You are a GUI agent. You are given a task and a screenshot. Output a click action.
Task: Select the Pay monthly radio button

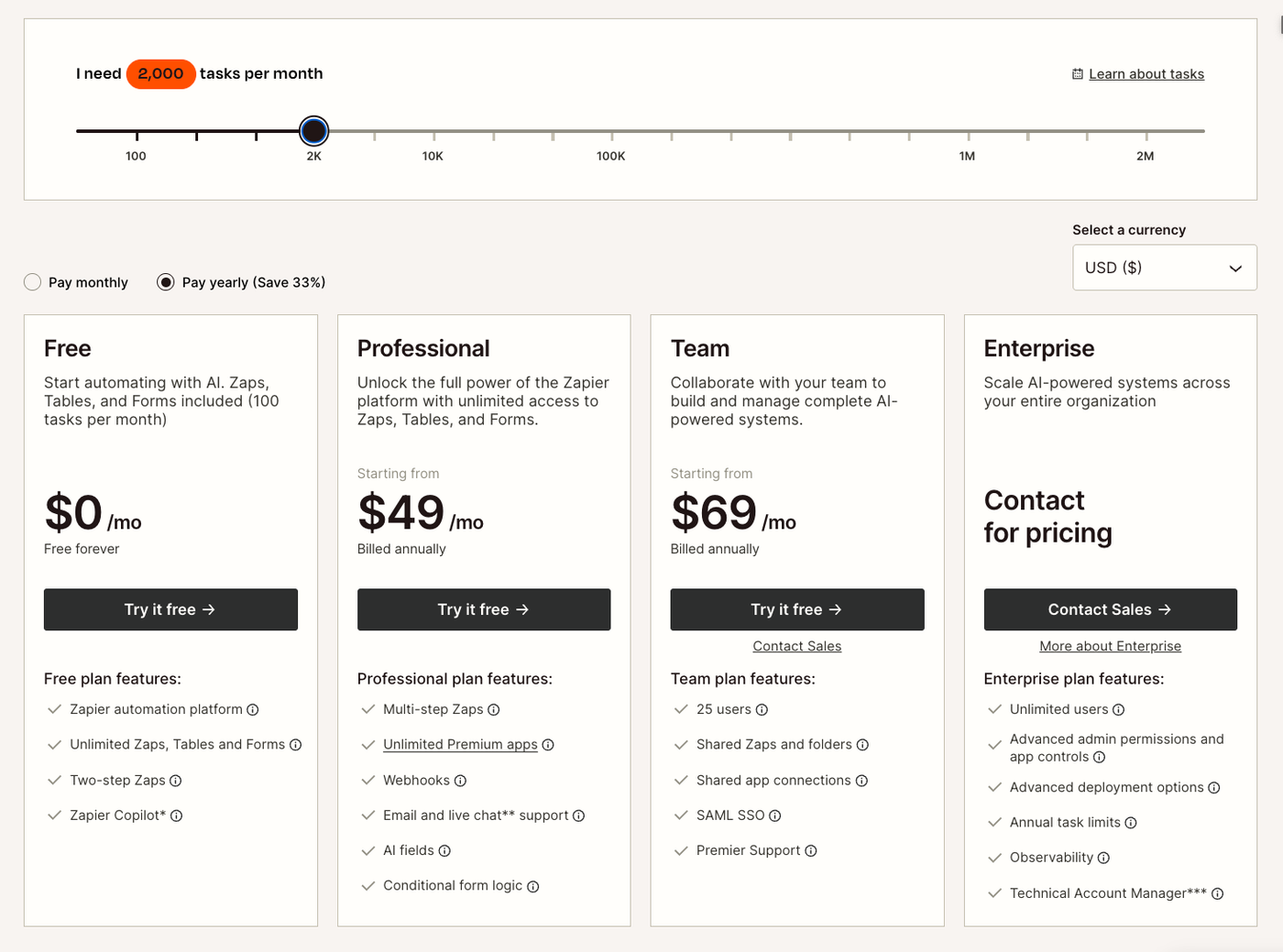coord(33,282)
